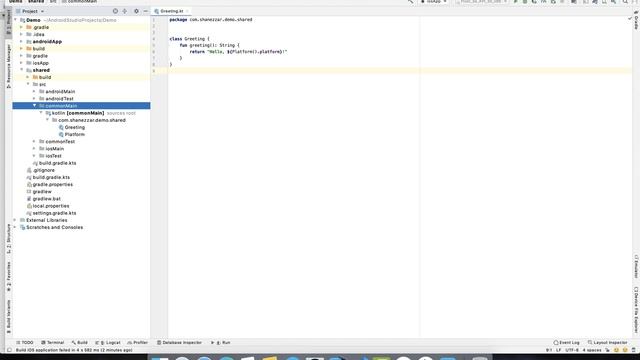Open the Favorites side tab
Image resolution: width=640 pixels, height=360 pixels.
[x=9, y=277]
